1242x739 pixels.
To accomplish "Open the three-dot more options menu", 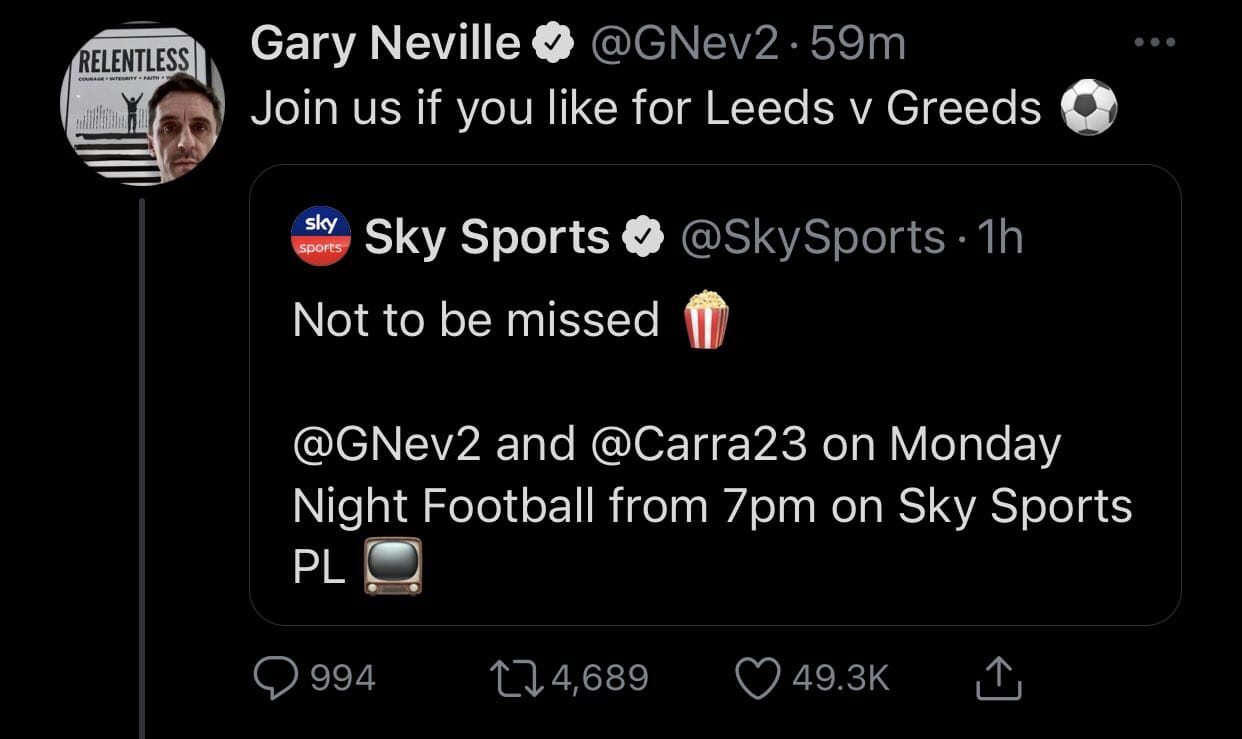I will (1156, 43).
